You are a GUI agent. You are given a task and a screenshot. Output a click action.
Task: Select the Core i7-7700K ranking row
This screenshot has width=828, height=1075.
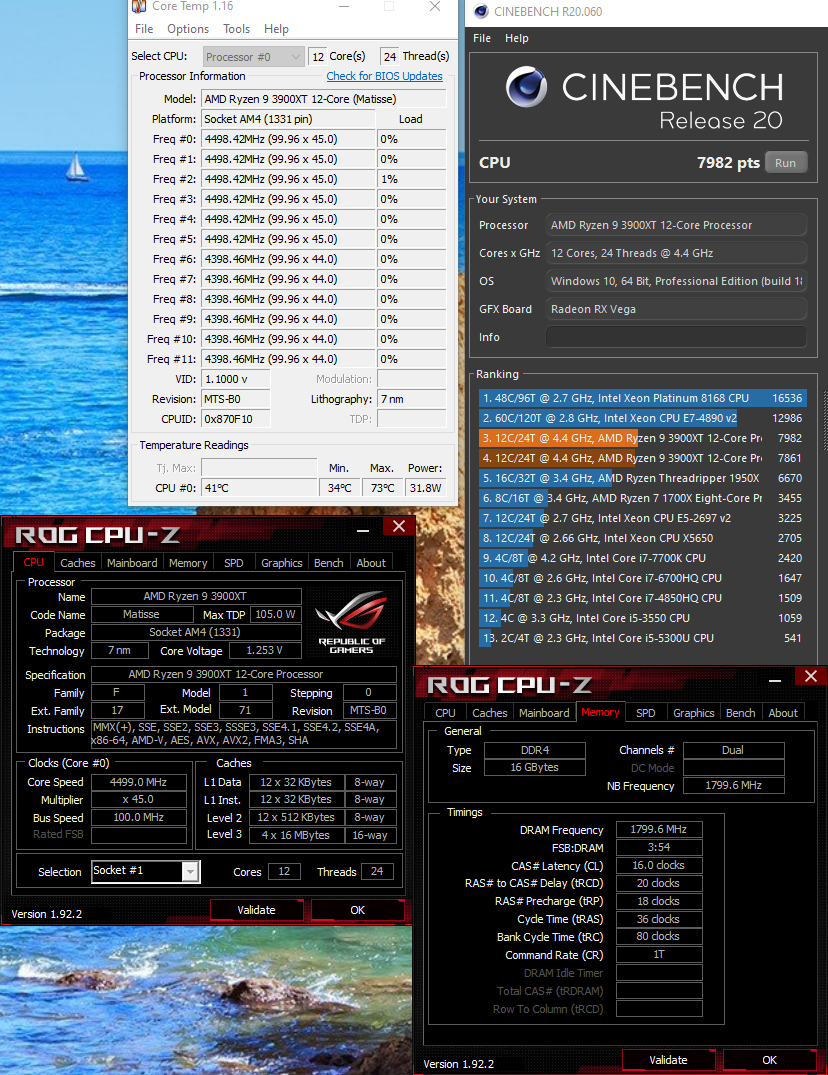pos(642,558)
